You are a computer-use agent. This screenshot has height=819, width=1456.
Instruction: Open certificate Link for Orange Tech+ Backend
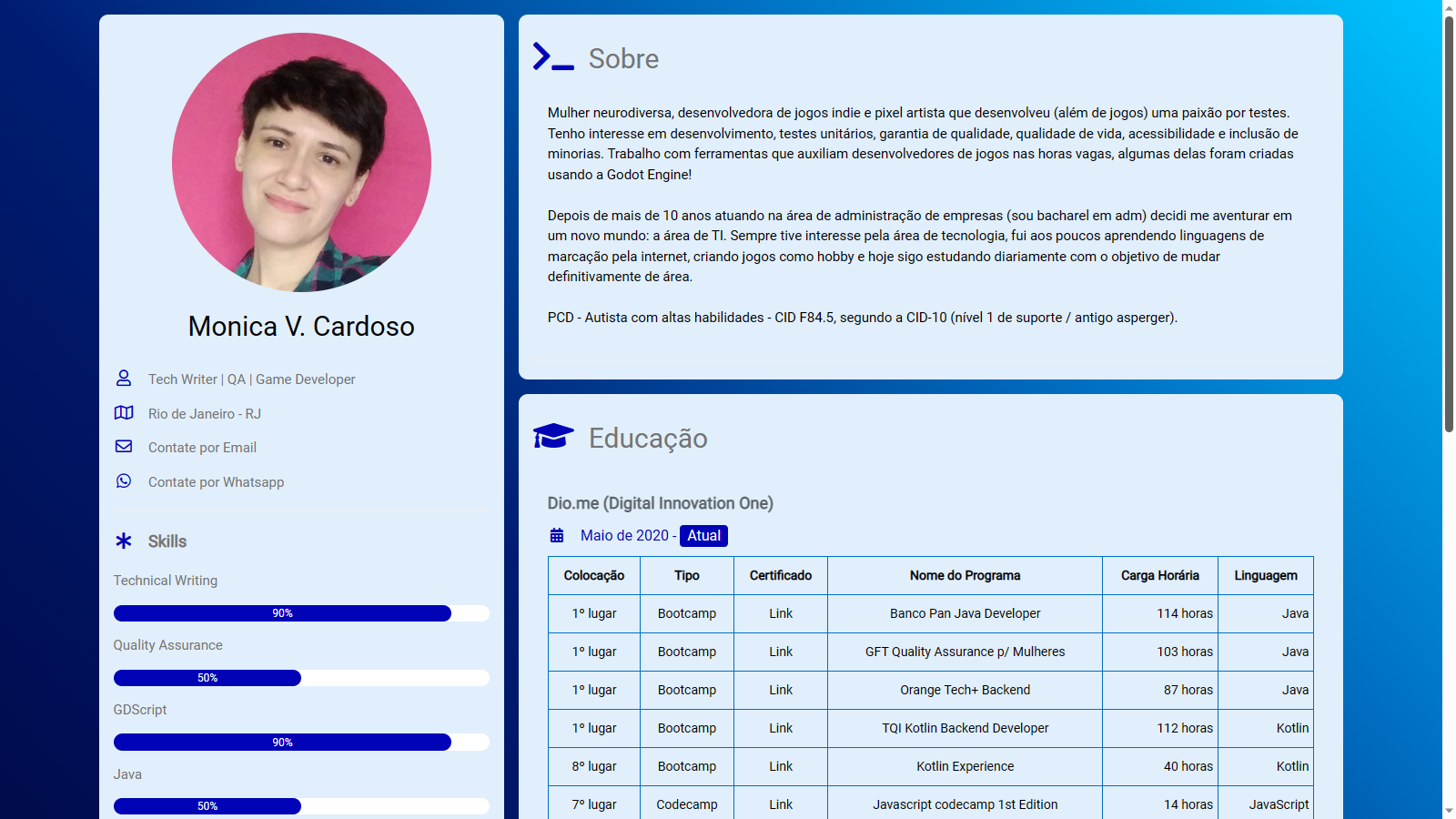781,690
